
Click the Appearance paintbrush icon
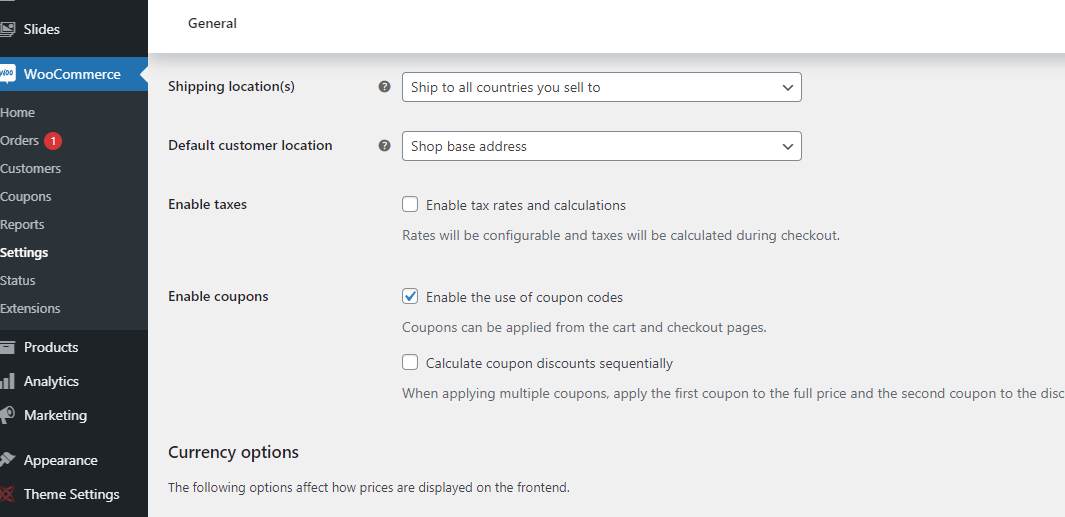(7, 460)
